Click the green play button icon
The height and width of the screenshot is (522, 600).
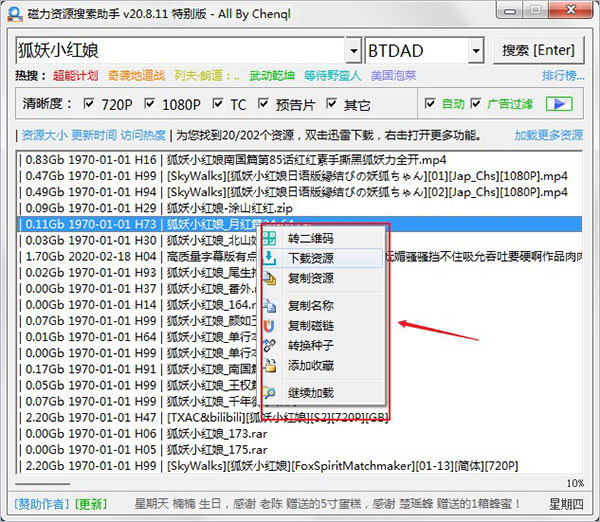(x=559, y=103)
